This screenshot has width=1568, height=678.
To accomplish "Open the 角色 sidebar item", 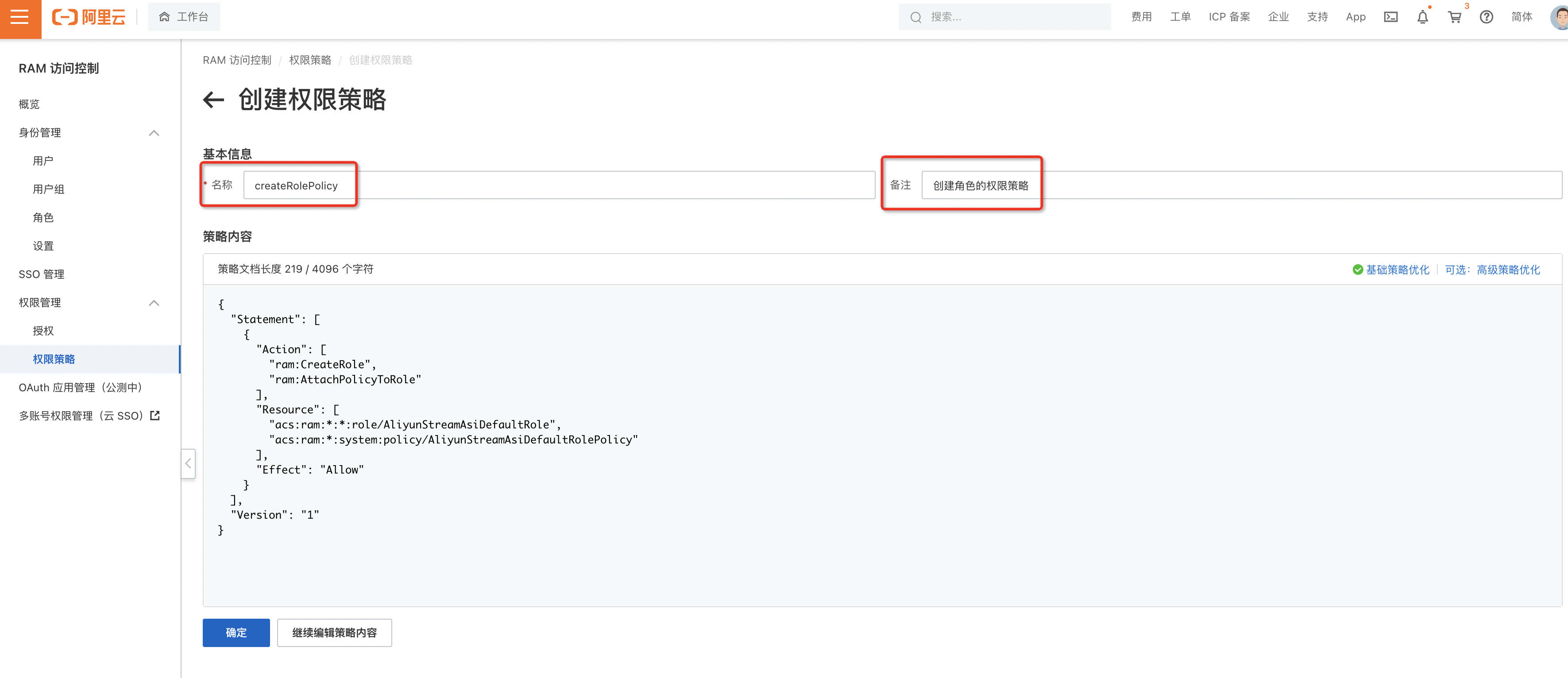I will (43, 217).
